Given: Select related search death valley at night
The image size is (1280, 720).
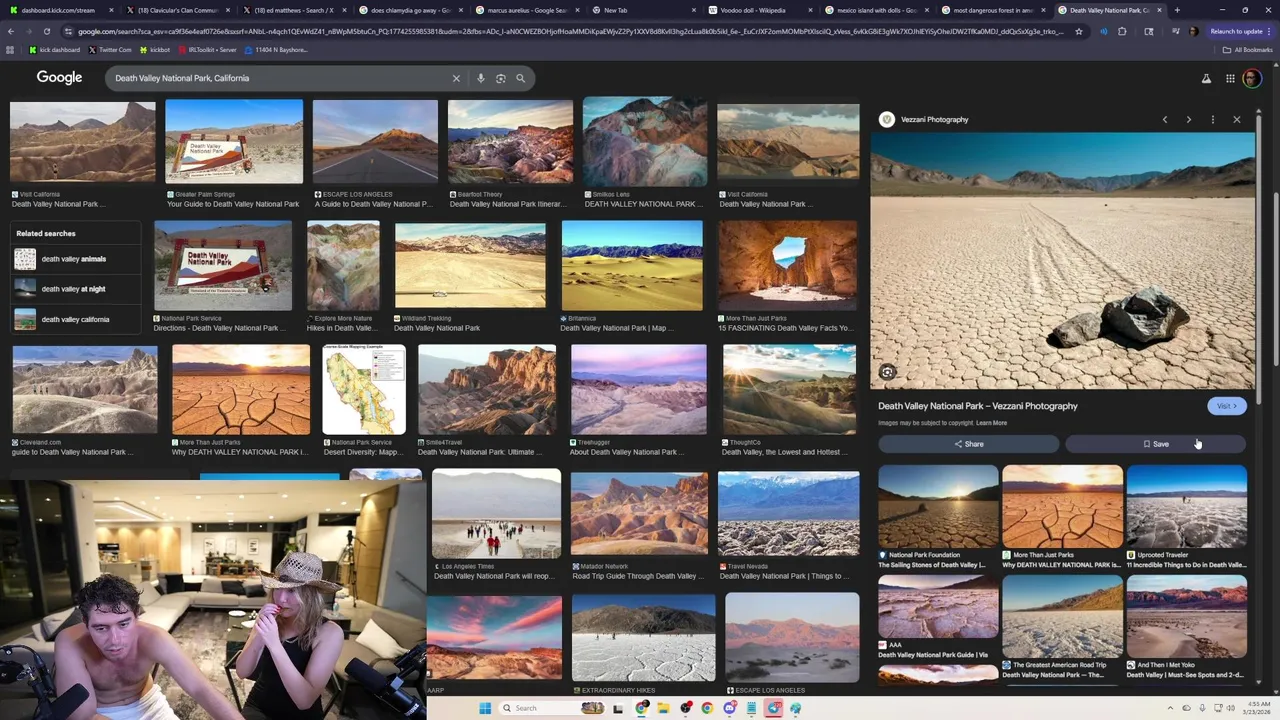Looking at the screenshot, I should click(x=75, y=289).
